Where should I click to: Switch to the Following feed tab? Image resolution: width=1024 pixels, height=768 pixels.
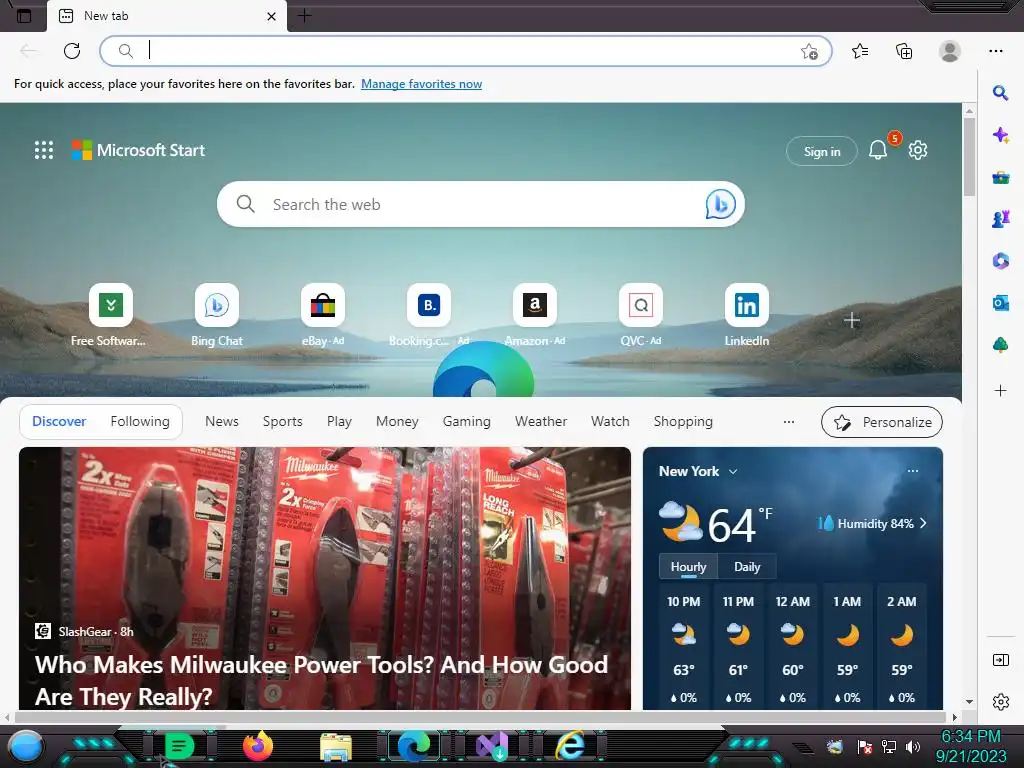tap(140, 421)
